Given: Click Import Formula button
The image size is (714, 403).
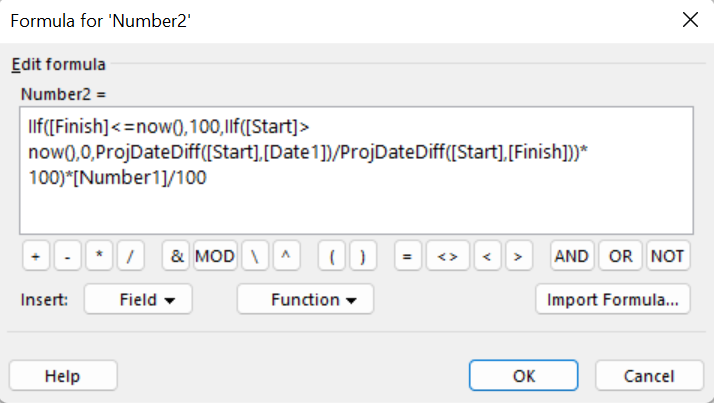Looking at the screenshot, I should (613, 299).
